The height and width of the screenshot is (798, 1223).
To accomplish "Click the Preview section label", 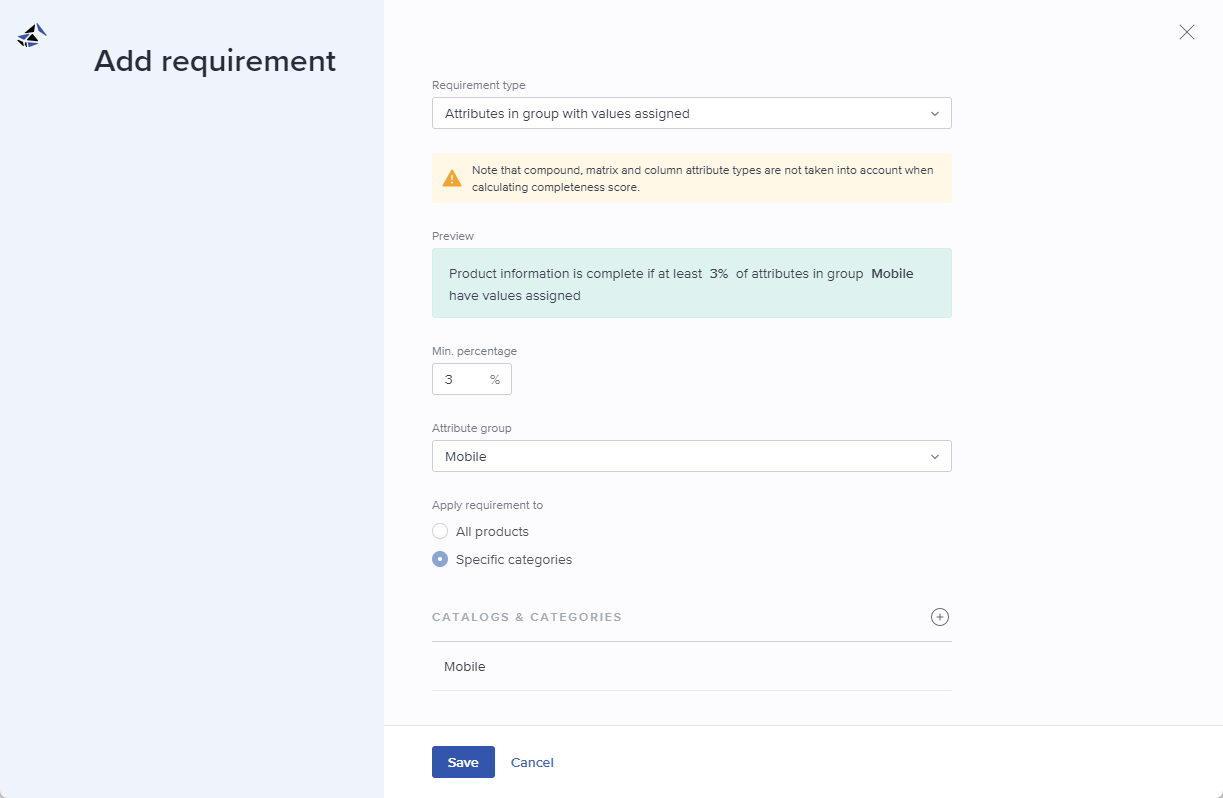I will point(452,236).
